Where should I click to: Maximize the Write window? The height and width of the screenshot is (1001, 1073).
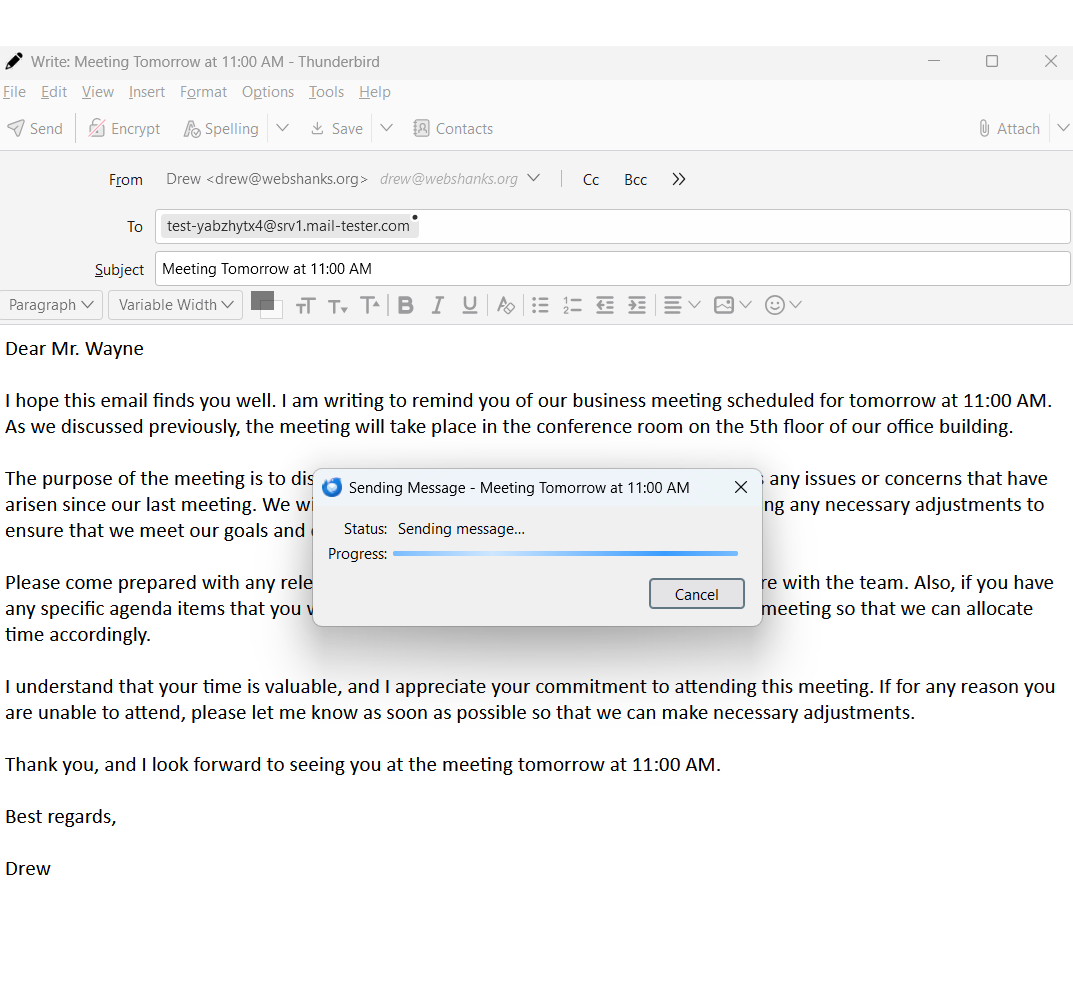(992, 61)
